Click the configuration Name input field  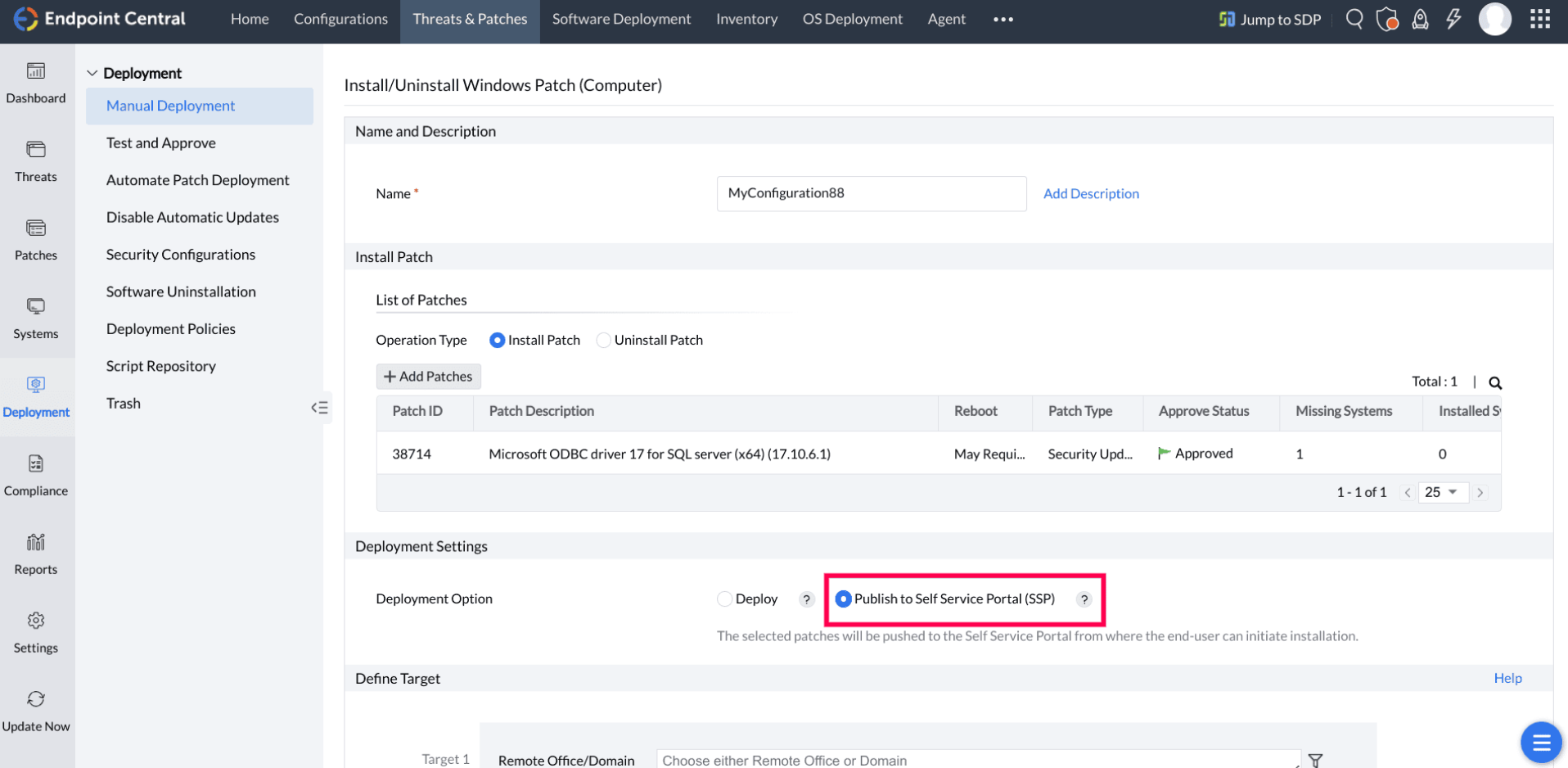[x=871, y=194]
